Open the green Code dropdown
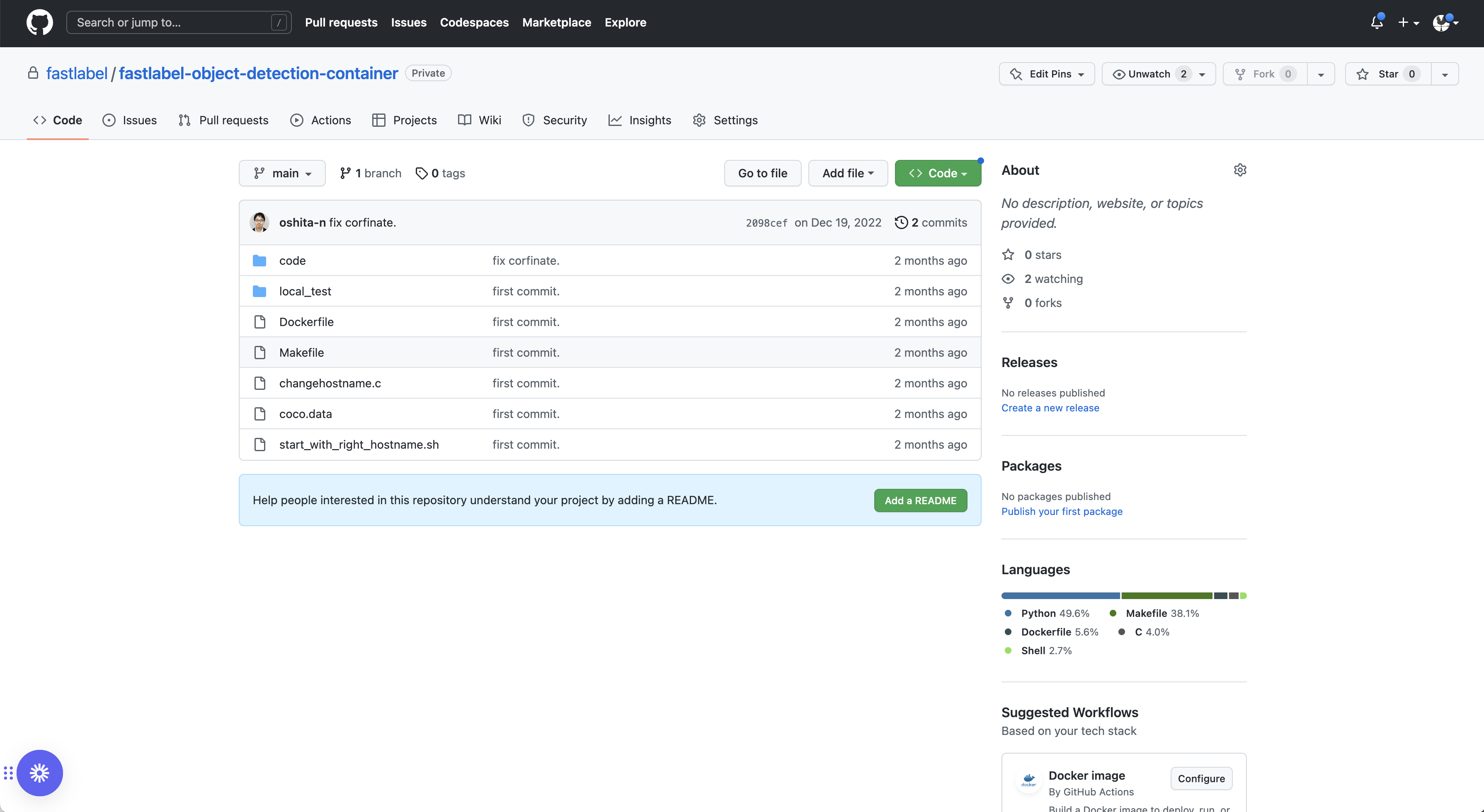 click(938, 173)
